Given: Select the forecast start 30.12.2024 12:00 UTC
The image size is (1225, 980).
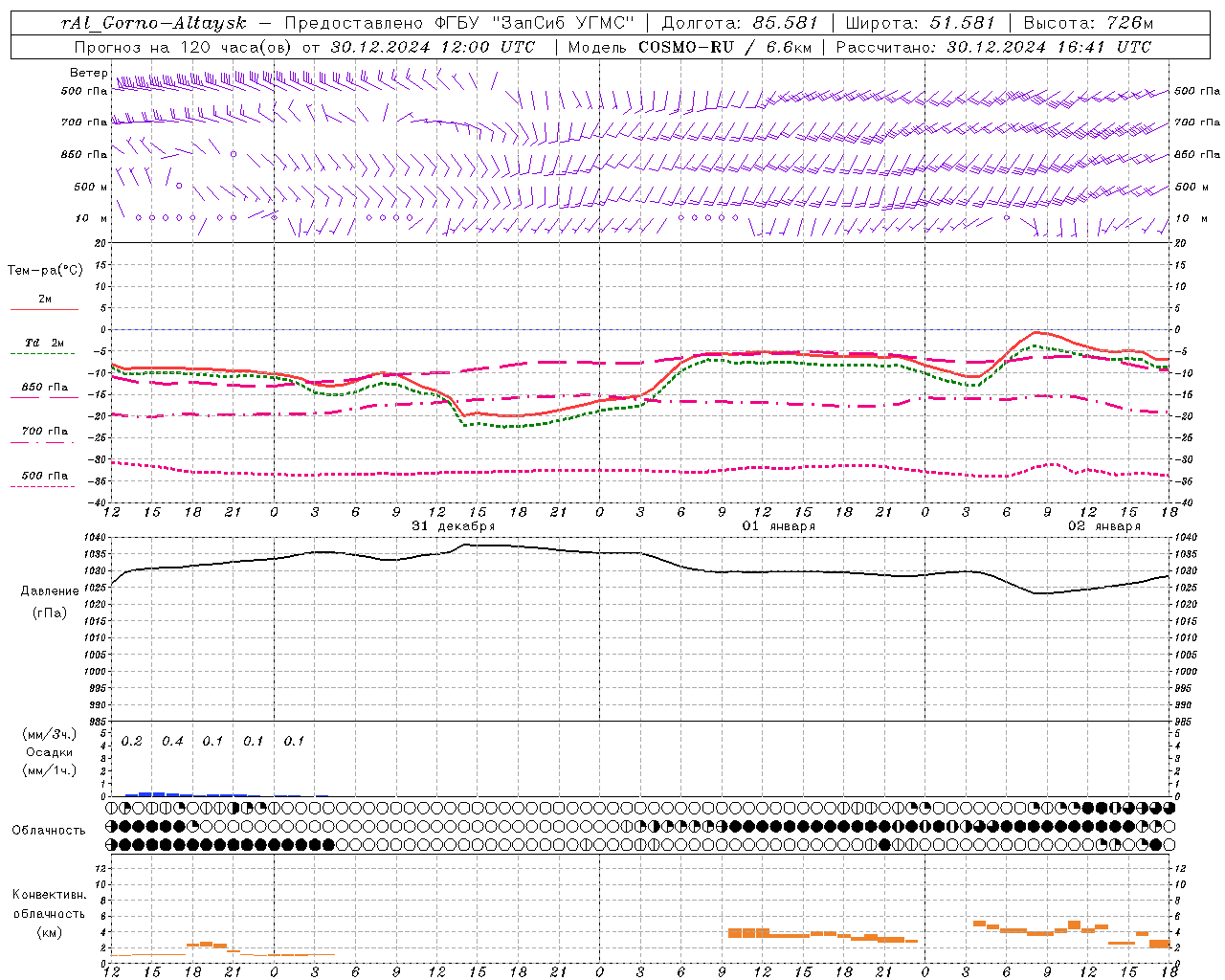Looking at the screenshot, I should [433, 47].
